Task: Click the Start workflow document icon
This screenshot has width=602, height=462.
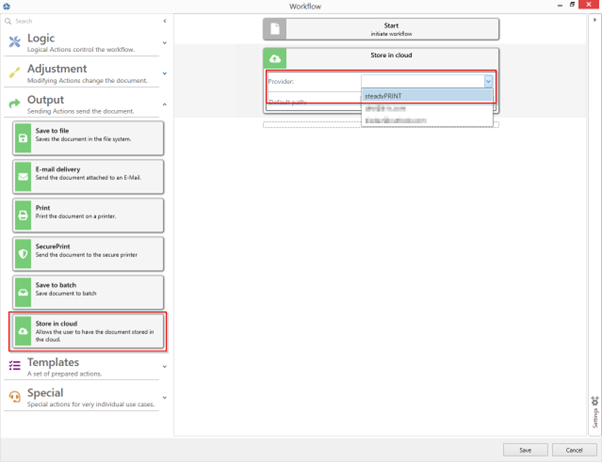Action: 275,29
